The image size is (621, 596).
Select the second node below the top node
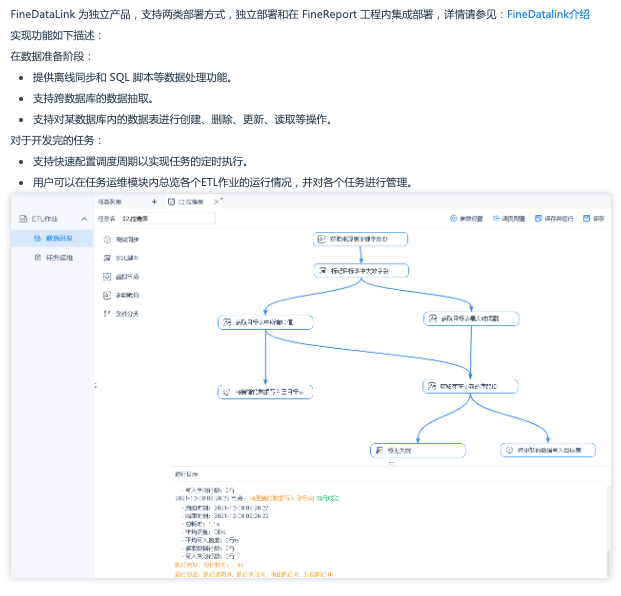coord(361,271)
